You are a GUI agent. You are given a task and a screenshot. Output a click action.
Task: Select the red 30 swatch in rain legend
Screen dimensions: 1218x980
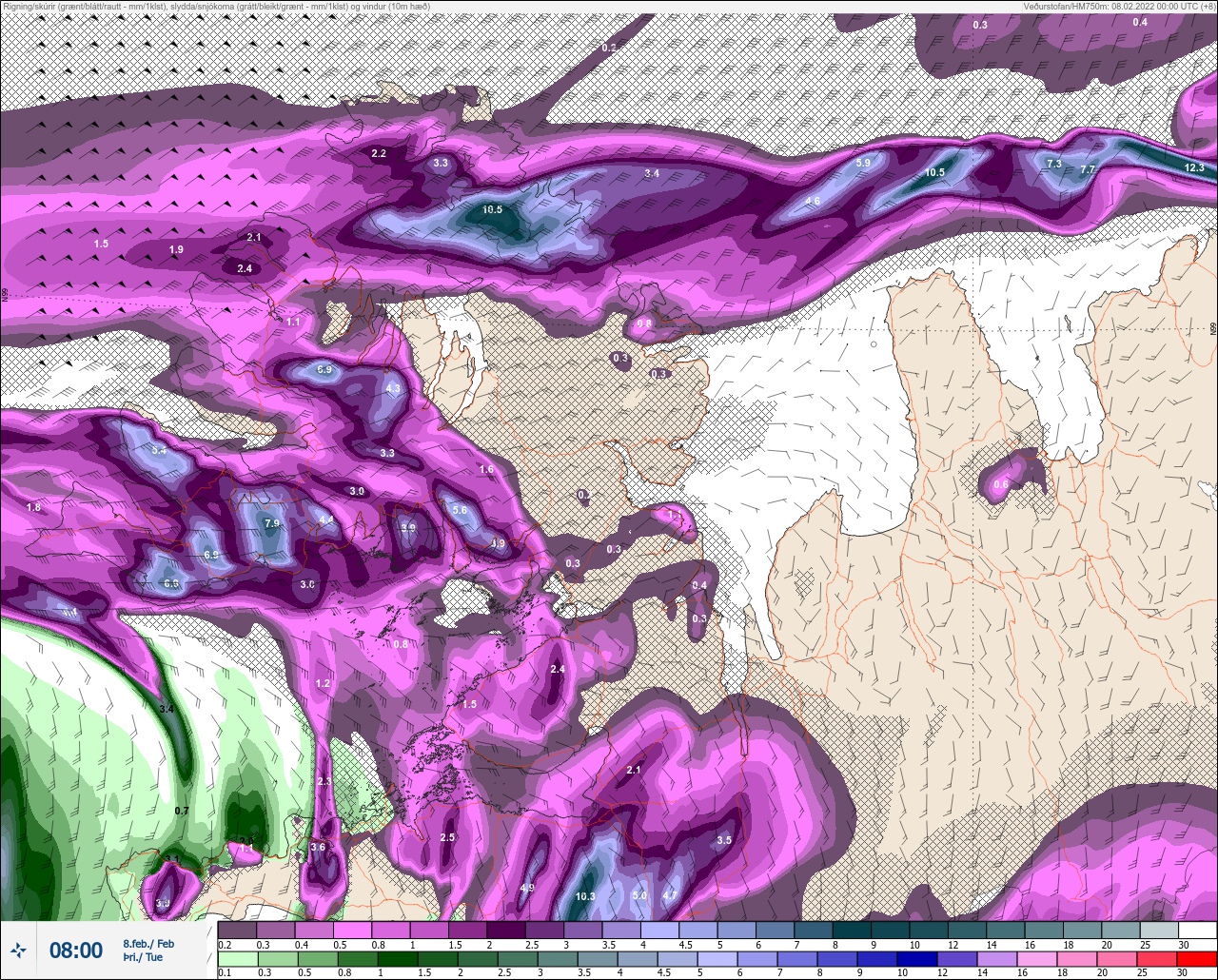click(x=1197, y=958)
